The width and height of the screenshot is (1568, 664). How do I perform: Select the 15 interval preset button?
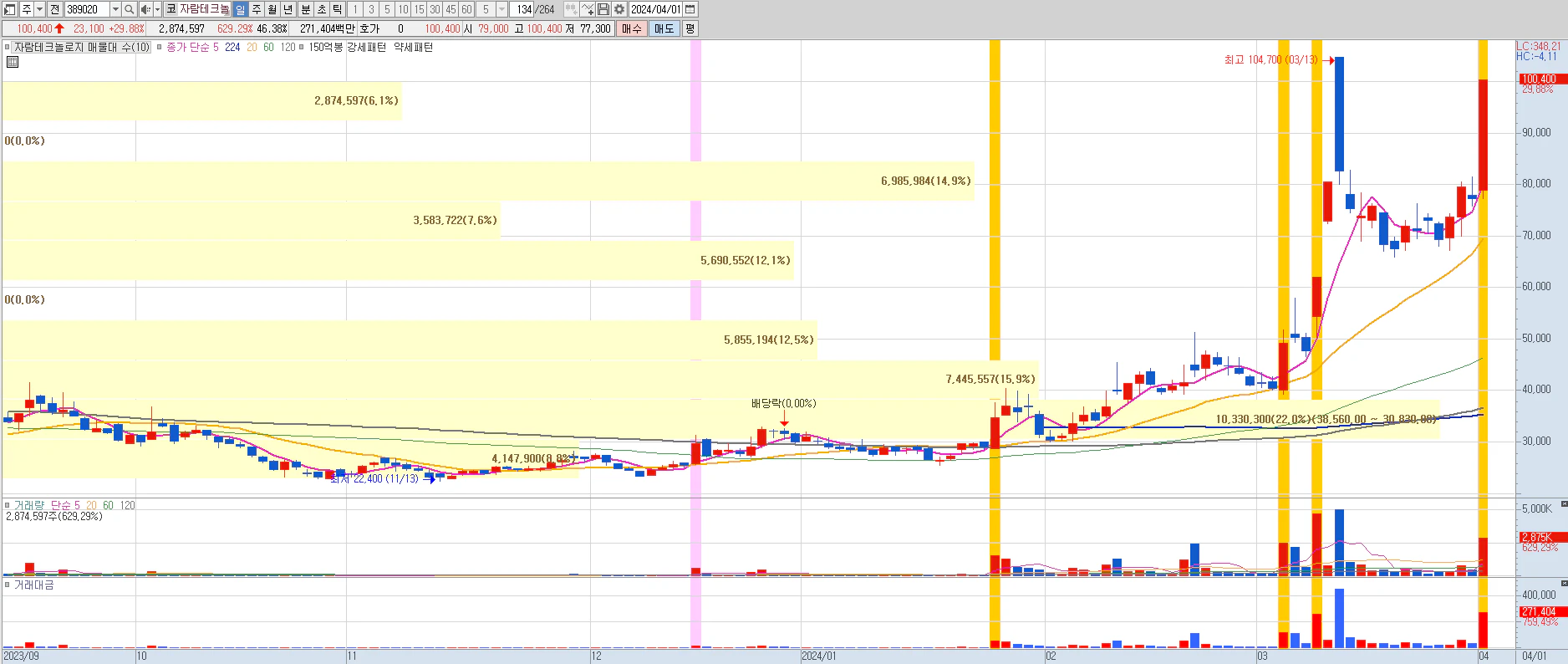point(419,9)
